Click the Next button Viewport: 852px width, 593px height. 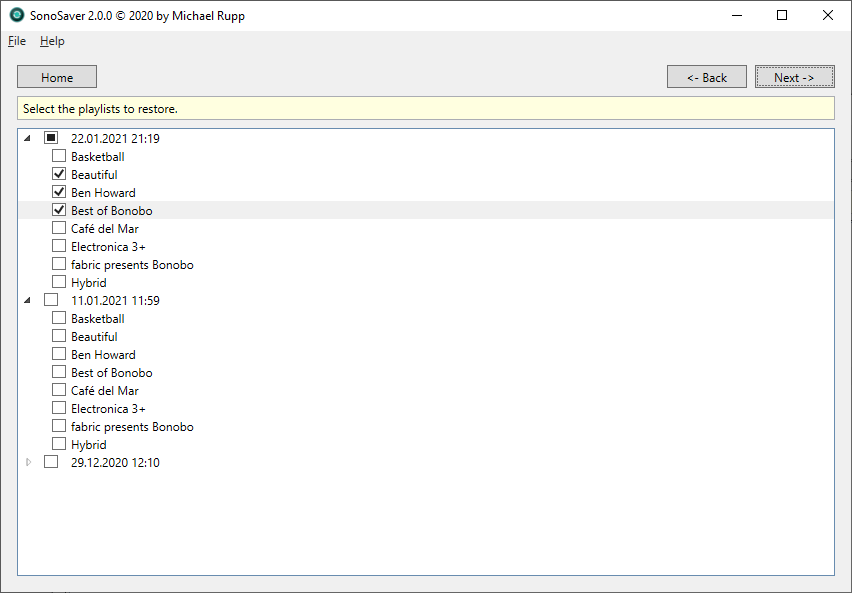(x=794, y=76)
